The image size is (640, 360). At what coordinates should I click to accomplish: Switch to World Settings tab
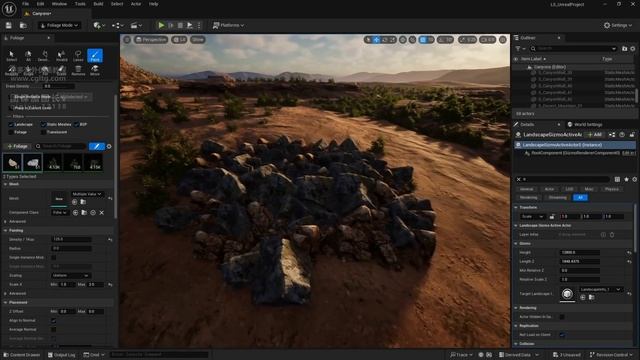coord(584,124)
